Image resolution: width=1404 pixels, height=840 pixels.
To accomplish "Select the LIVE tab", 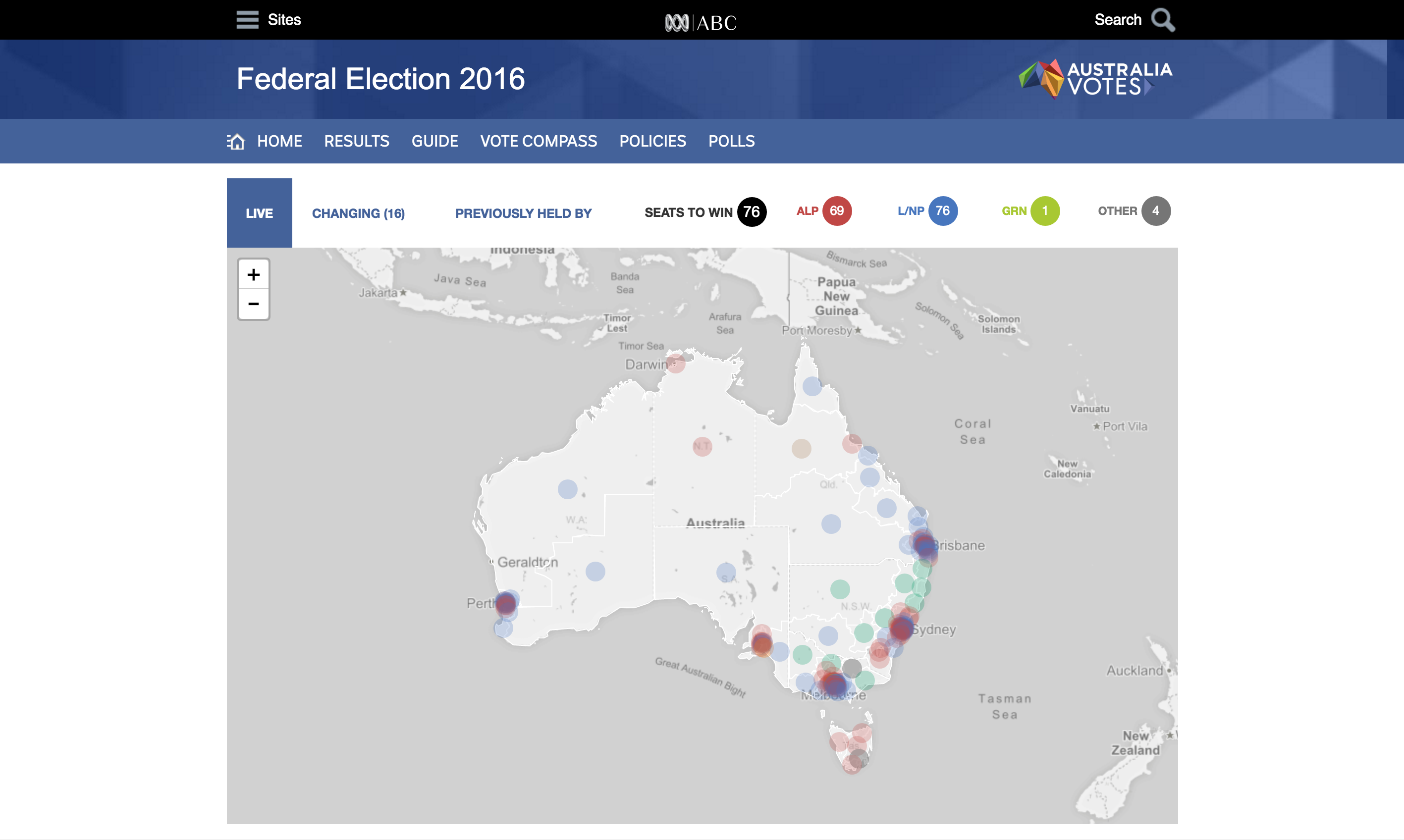I will click(259, 213).
